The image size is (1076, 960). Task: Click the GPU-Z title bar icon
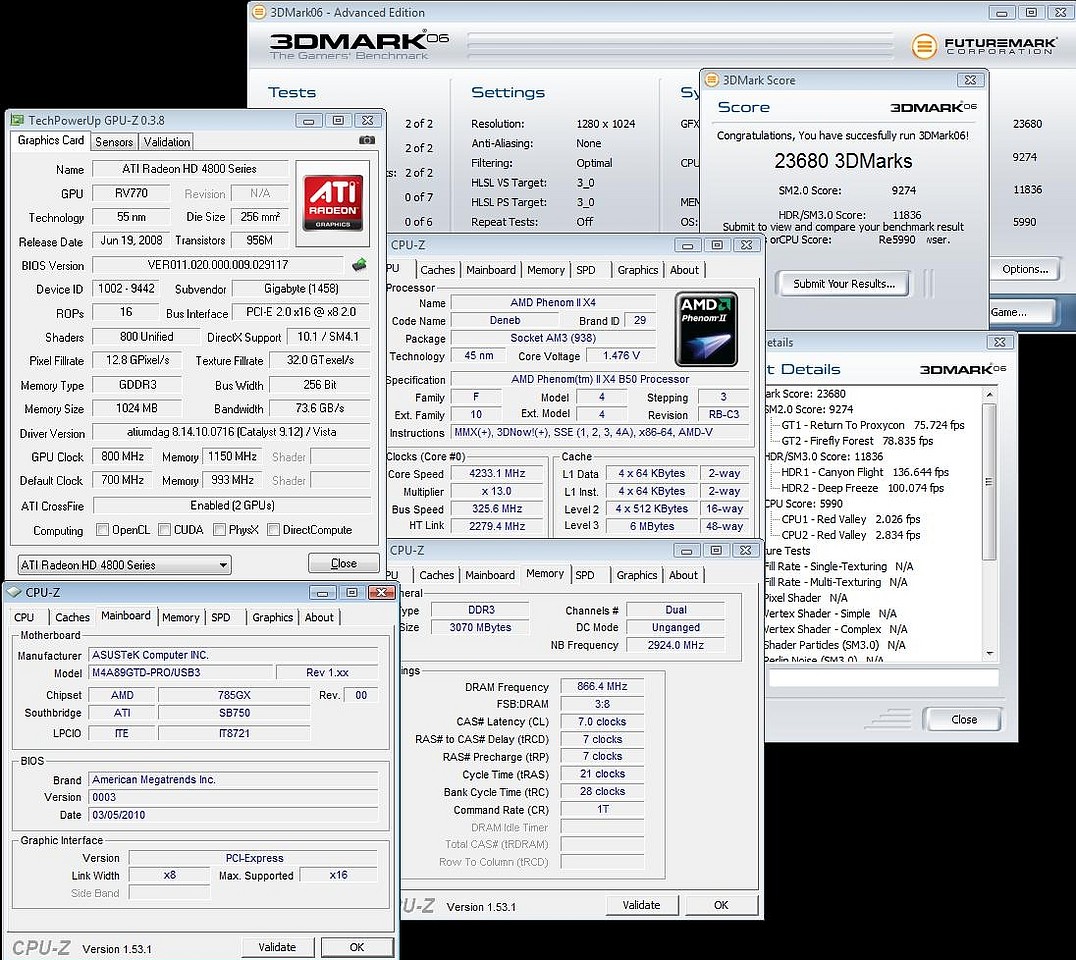18,120
